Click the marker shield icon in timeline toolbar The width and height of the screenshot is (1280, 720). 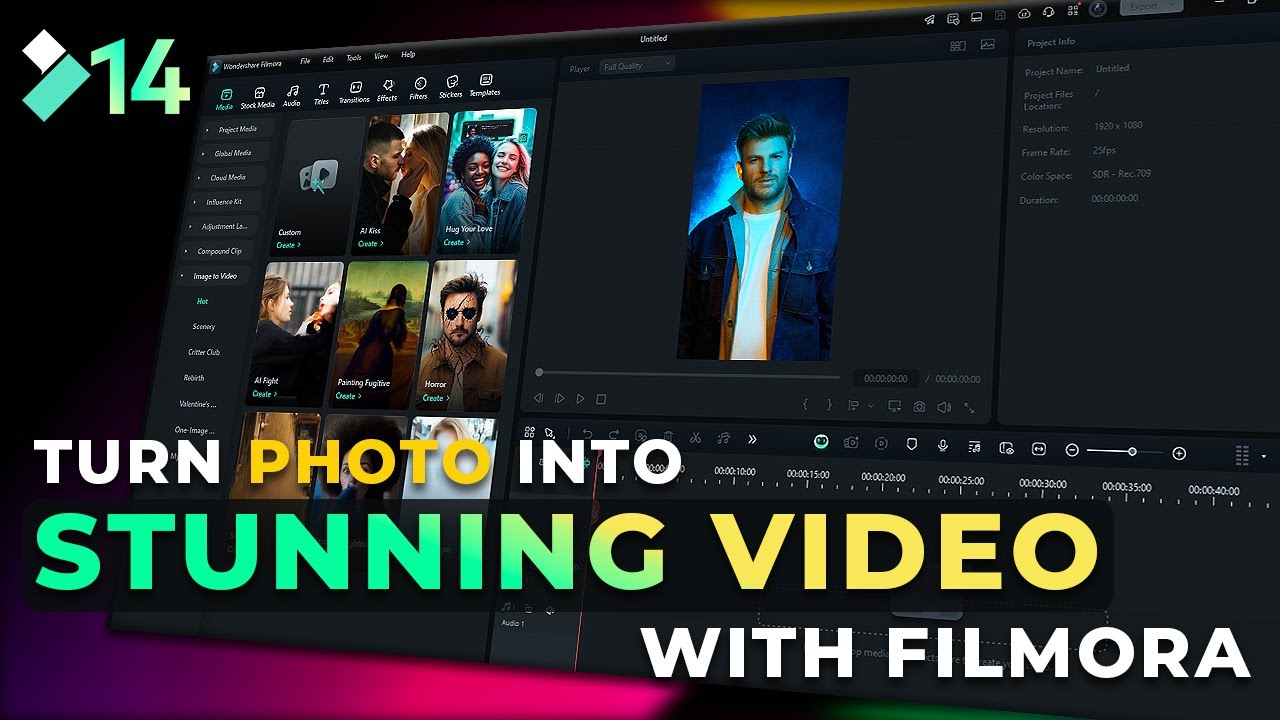pyautogui.click(x=911, y=444)
